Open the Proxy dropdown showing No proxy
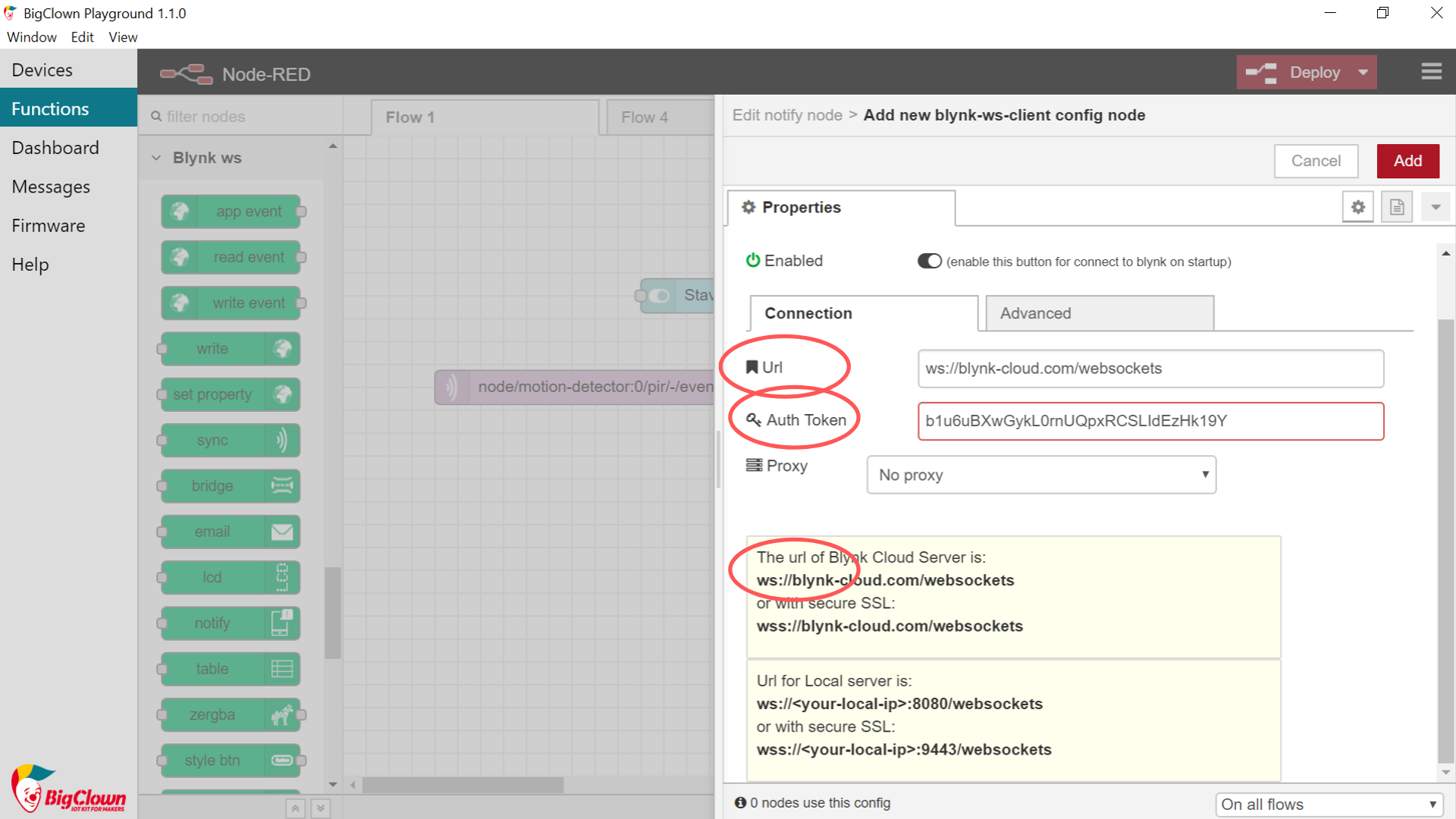Viewport: 1456px width, 819px height. click(1041, 475)
